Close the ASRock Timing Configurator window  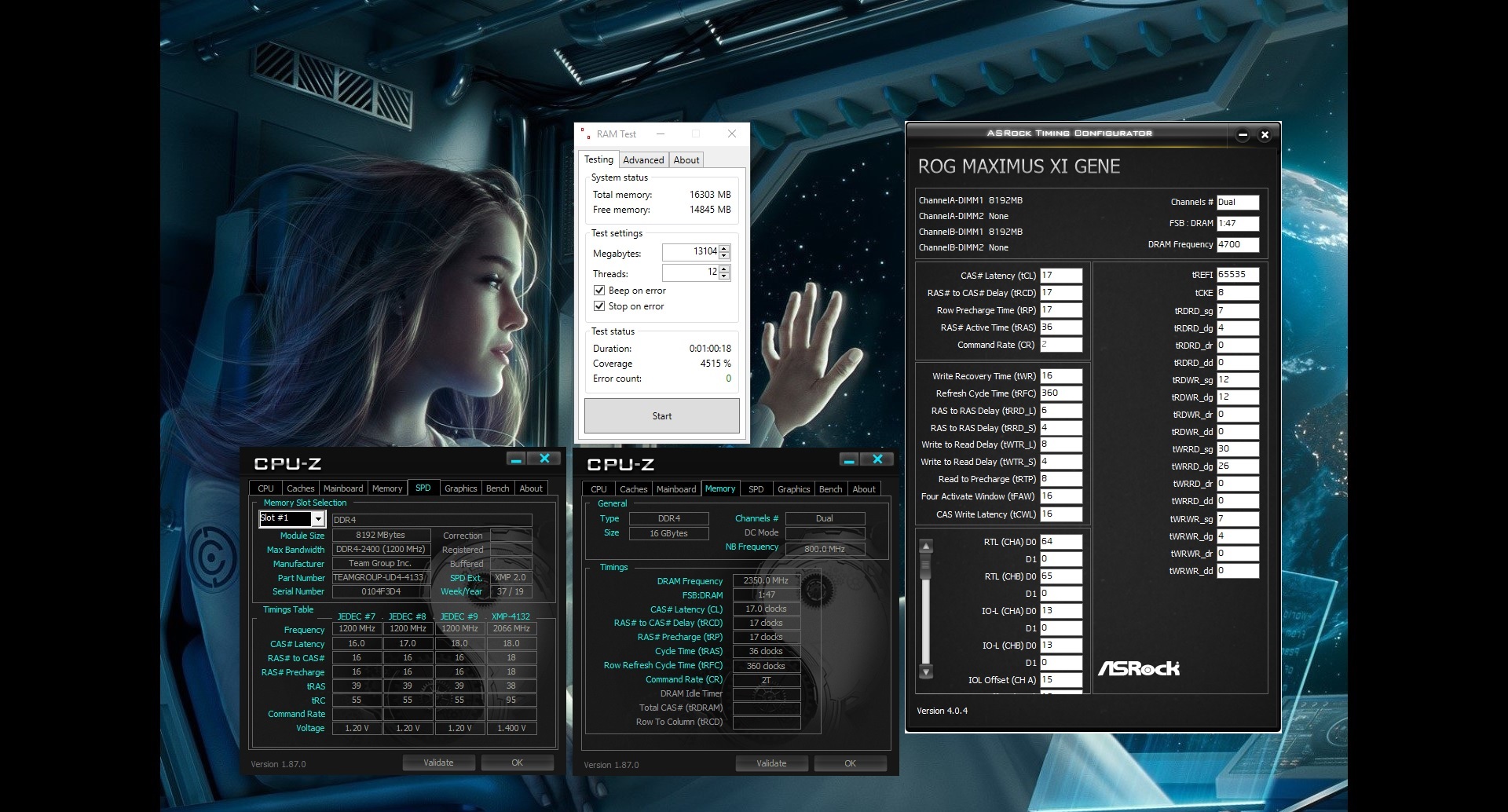coord(1265,135)
